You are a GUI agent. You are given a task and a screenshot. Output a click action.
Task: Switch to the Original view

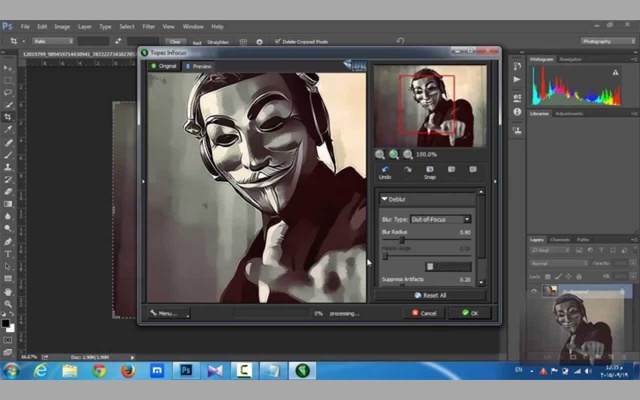[x=163, y=66]
